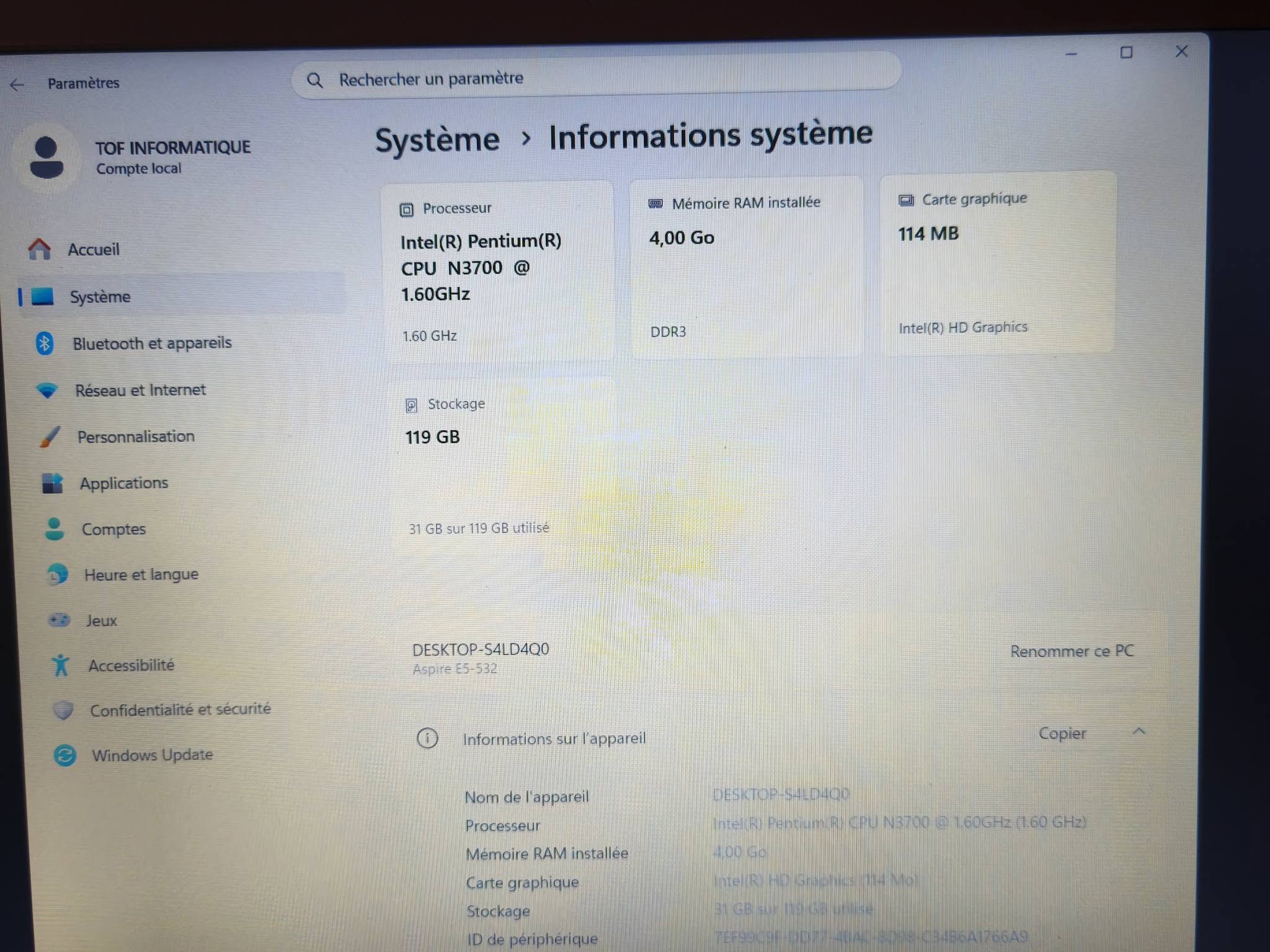Viewport: 1270px width, 952px height.
Task: Click the DDR3 memory type label
Action: pyautogui.click(x=668, y=332)
